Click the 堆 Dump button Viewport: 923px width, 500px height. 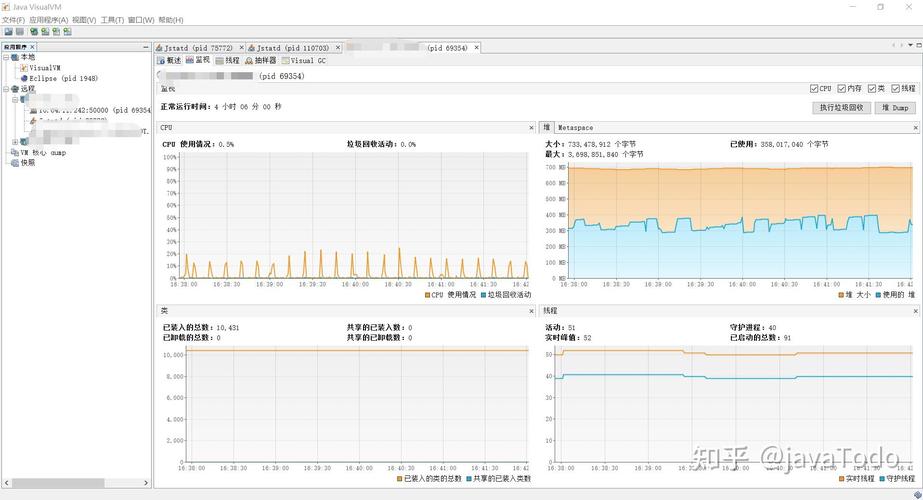895,108
